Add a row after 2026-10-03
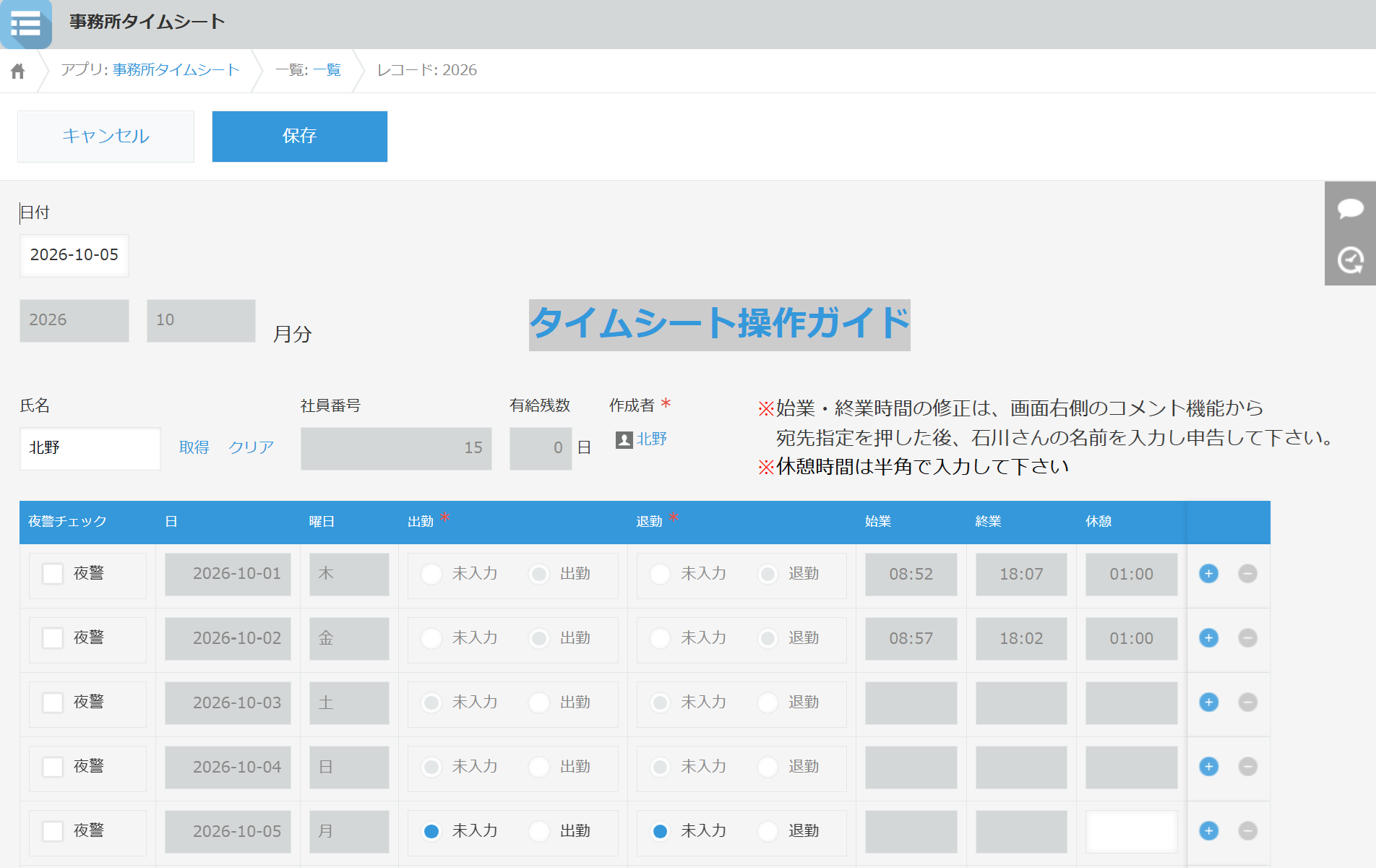This screenshot has height=868, width=1376. tap(1208, 702)
